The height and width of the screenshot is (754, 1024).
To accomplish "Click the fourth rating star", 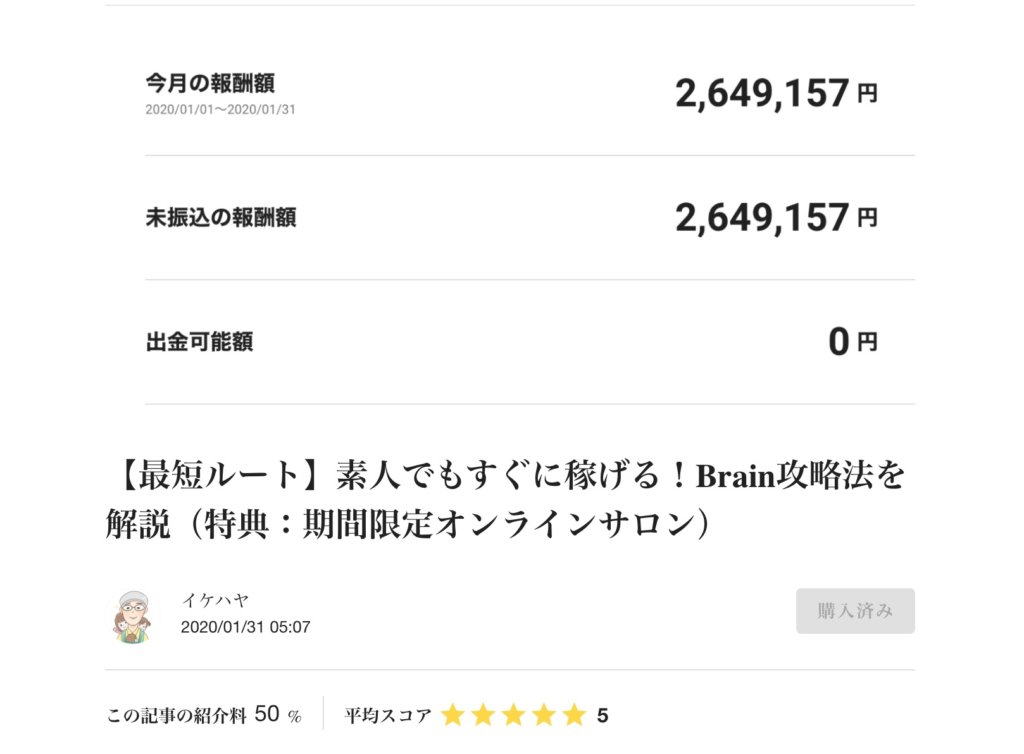I will point(543,715).
